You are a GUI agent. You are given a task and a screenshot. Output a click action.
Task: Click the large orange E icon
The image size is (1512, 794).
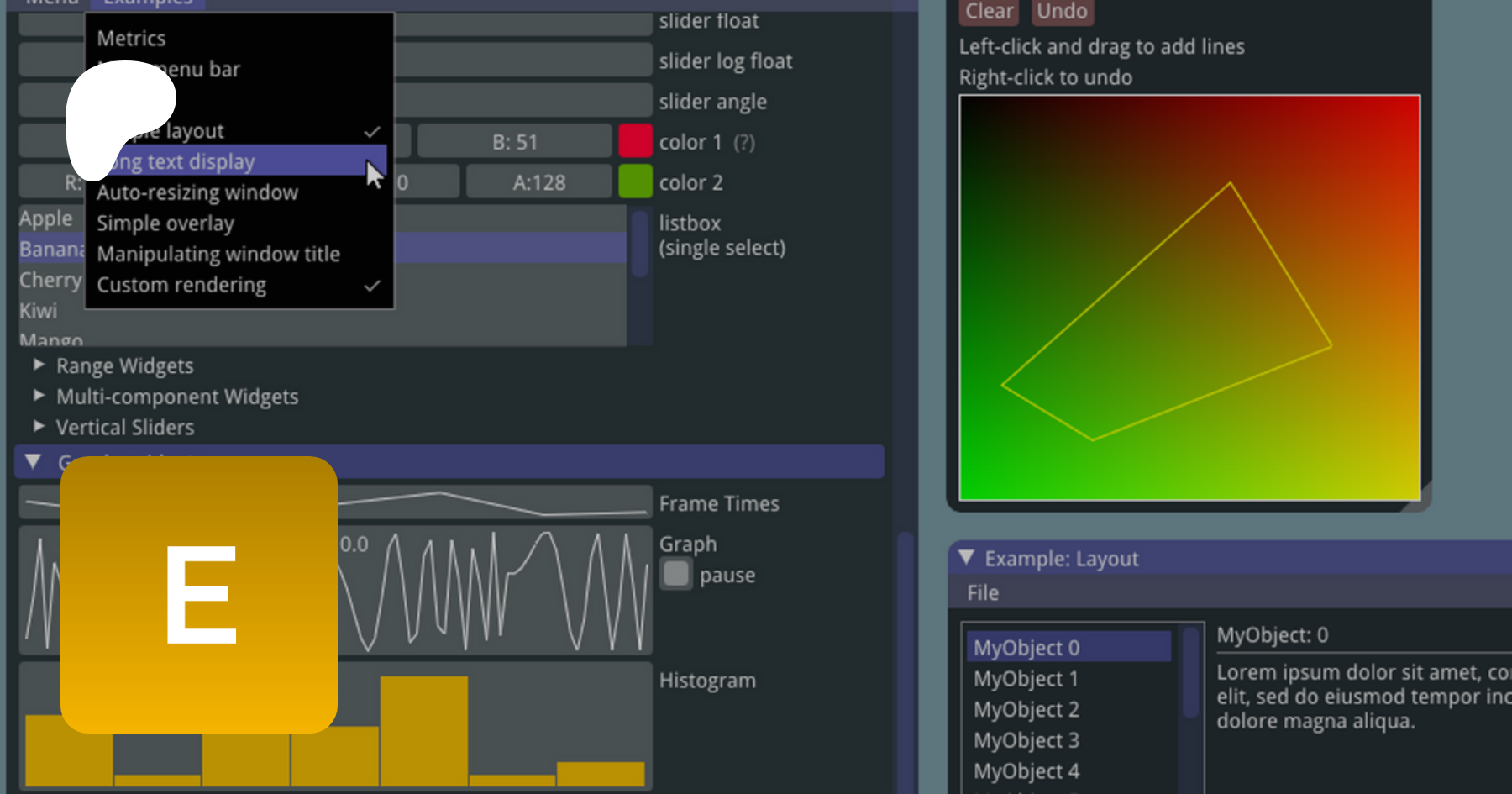point(199,594)
